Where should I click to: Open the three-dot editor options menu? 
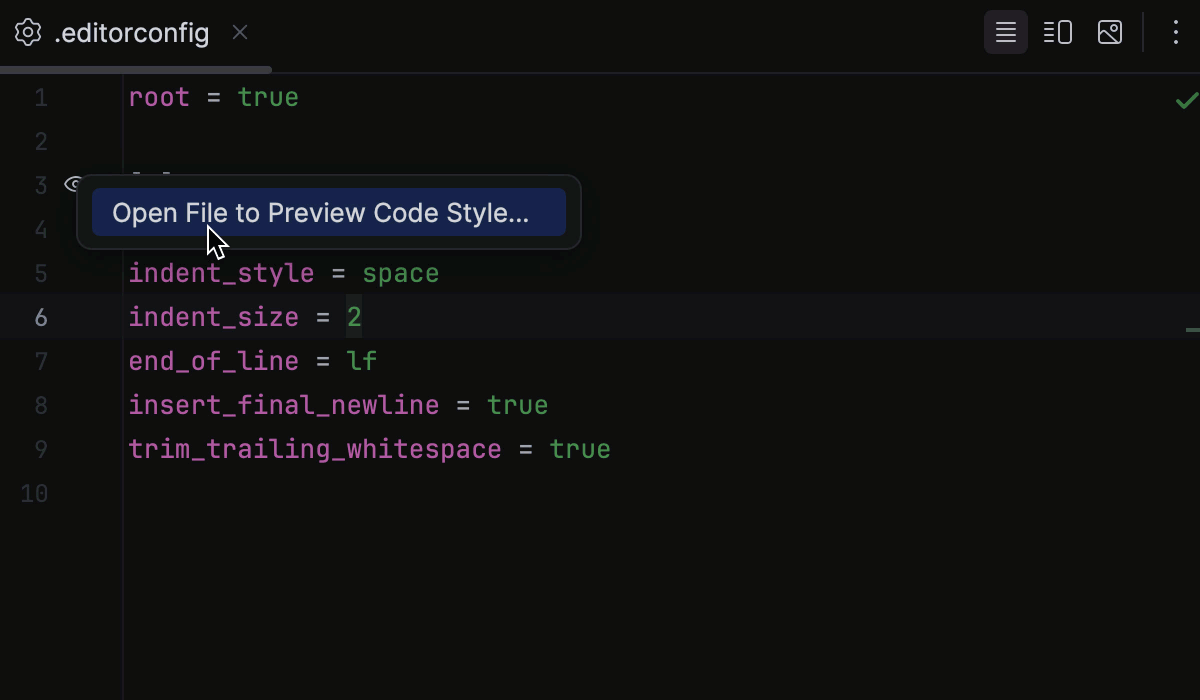point(1175,32)
